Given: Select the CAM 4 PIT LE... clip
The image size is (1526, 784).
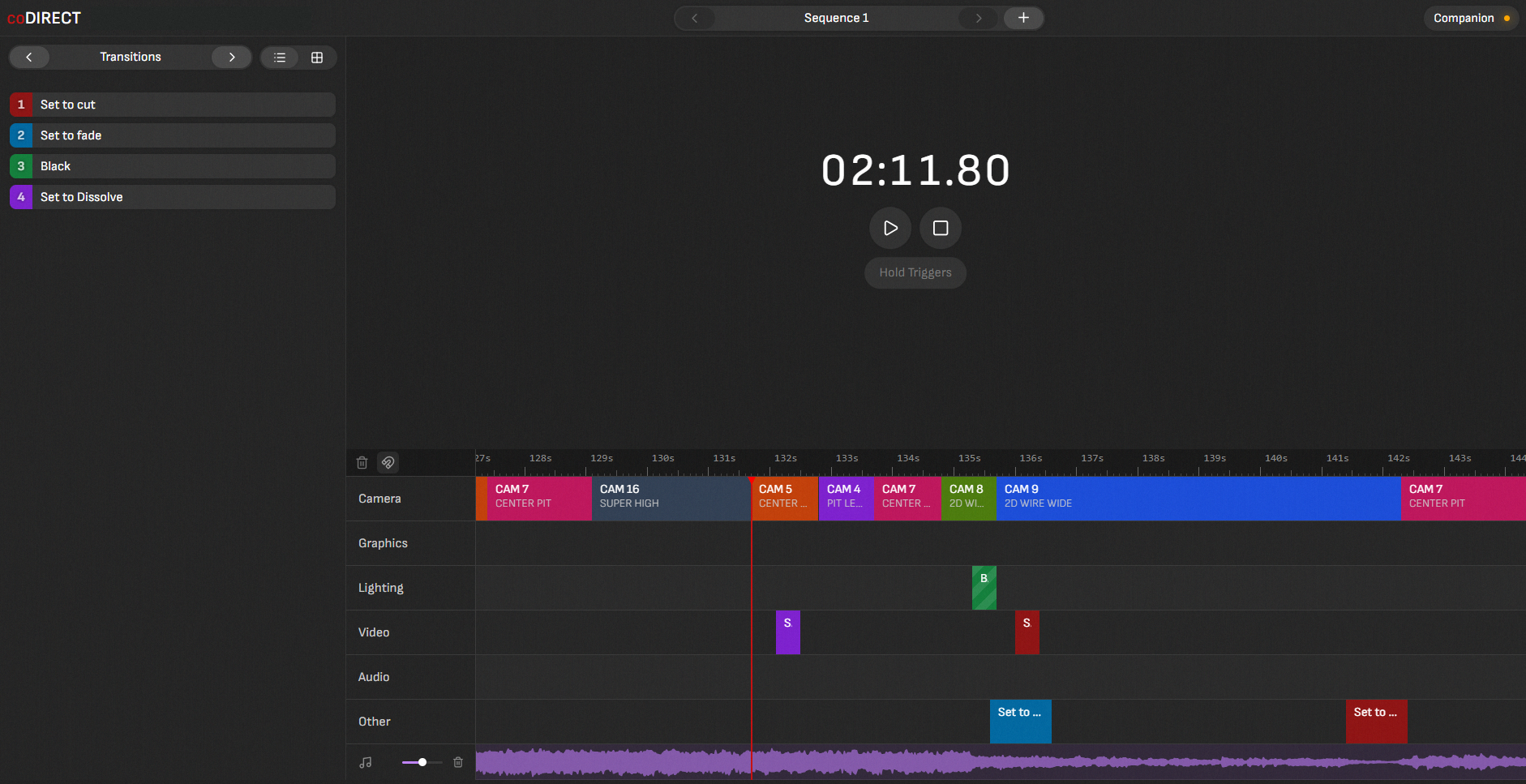Looking at the screenshot, I should (x=847, y=499).
